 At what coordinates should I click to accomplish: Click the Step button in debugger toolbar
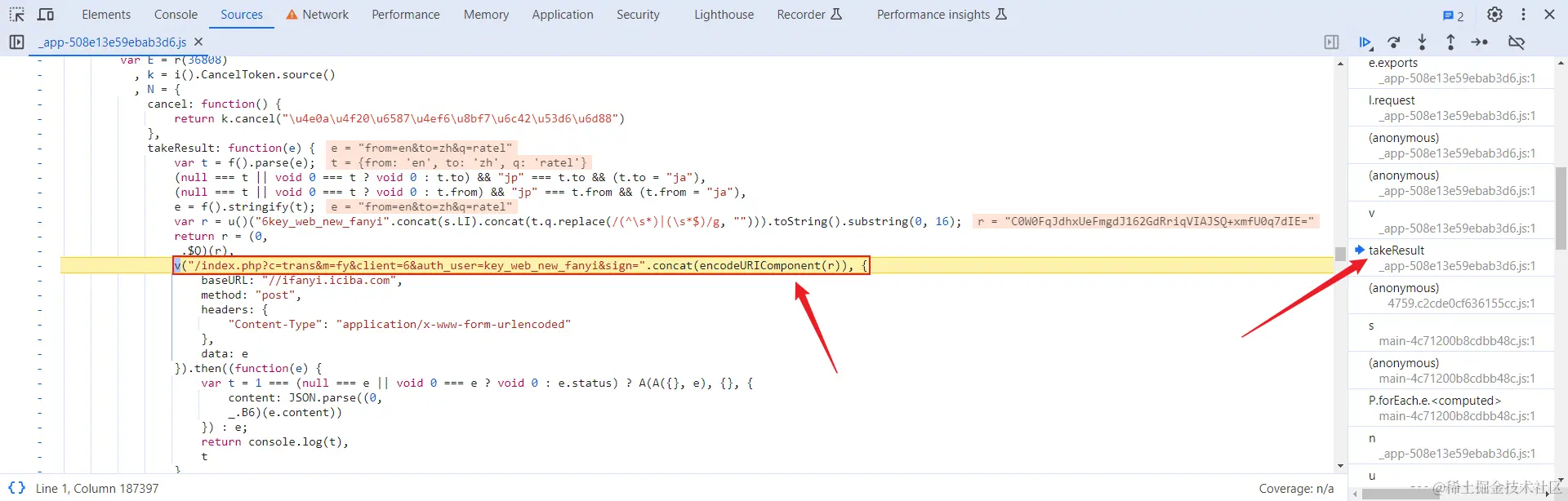[x=1479, y=42]
